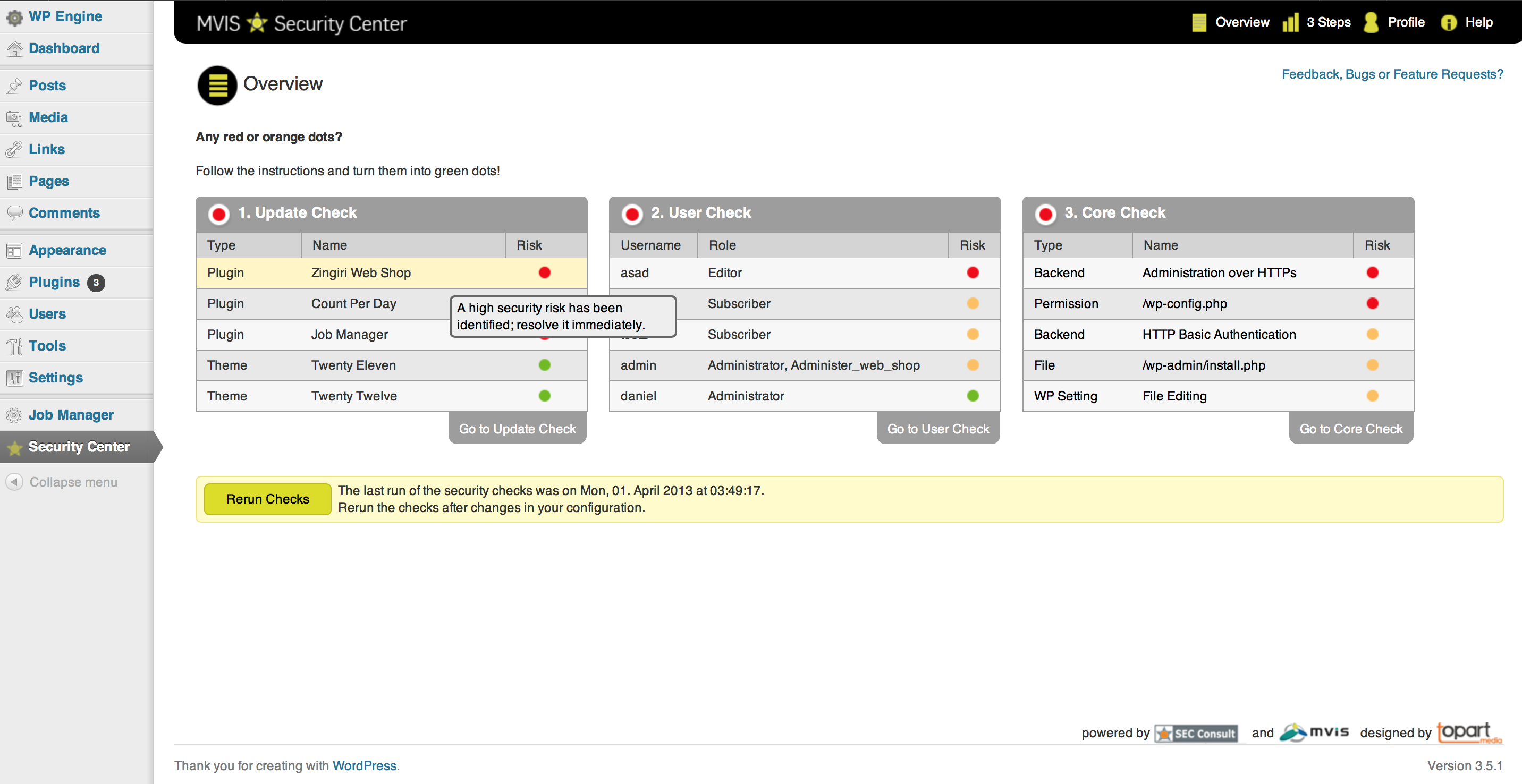Click the Users icon in sidebar
The width and height of the screenshot is (1522, 784).
pos(14,314)
